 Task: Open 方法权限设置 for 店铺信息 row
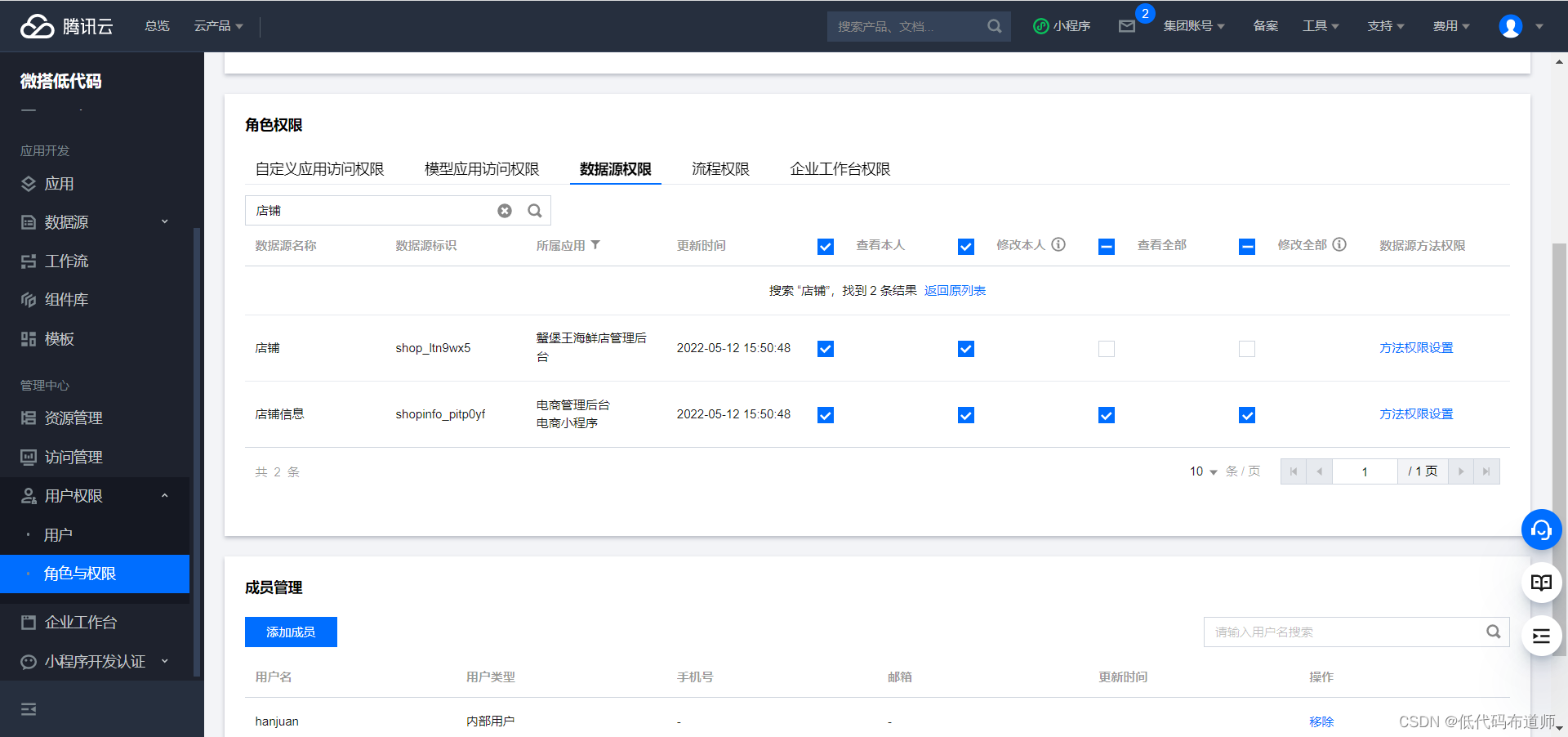[1416, 414]
